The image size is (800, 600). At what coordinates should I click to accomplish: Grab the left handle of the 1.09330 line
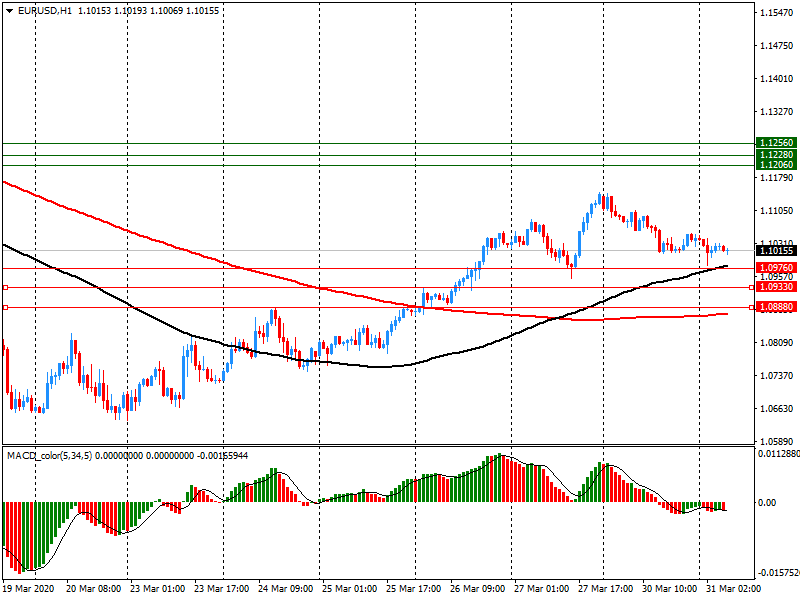tap(6, 288)
